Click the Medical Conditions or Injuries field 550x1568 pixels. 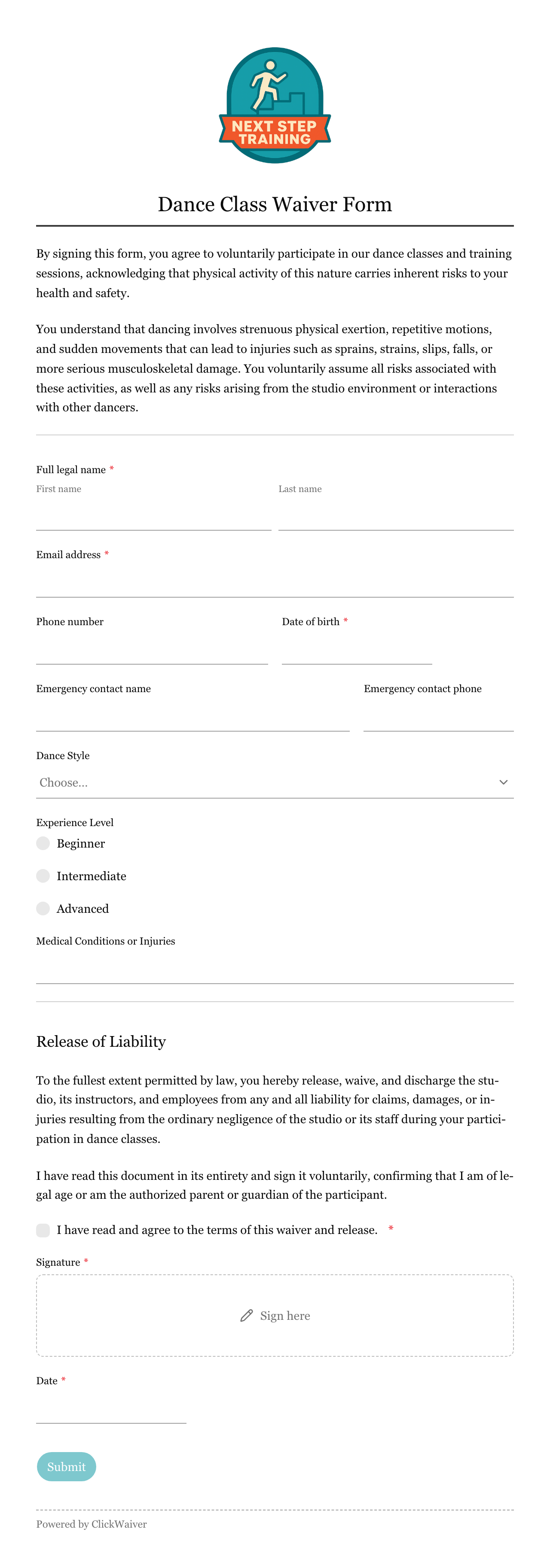275,969
